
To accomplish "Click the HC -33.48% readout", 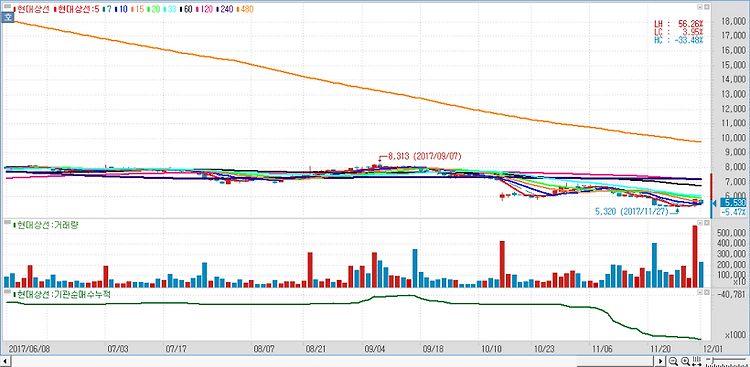I will click(679, 39).
